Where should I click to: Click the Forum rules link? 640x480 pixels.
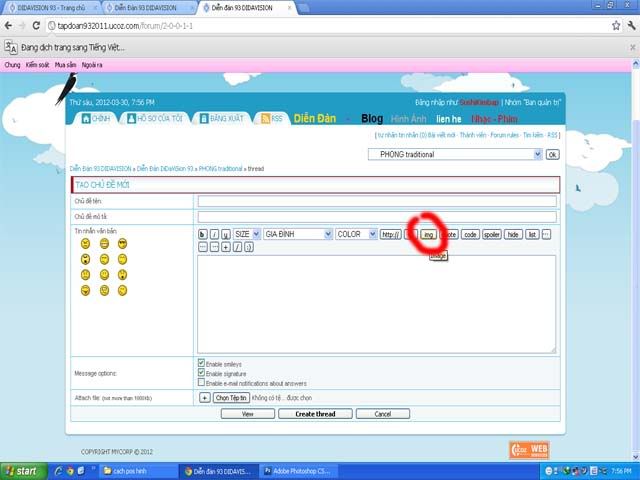[504, 135]
